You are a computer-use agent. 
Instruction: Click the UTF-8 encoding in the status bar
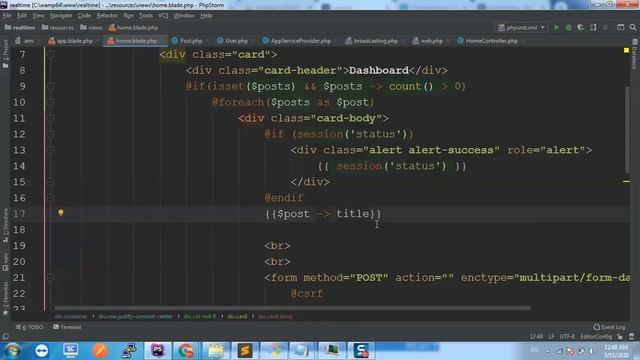pyautogui.click(x=567, y=336)
